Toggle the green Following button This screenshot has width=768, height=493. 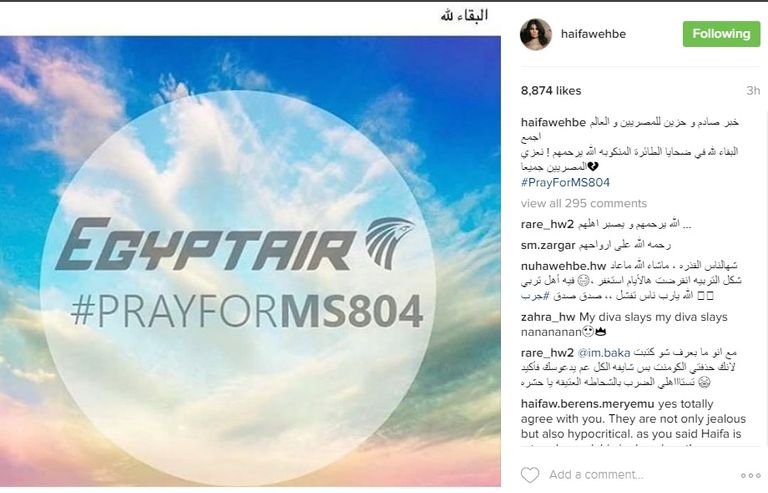(x=721, y=34)
